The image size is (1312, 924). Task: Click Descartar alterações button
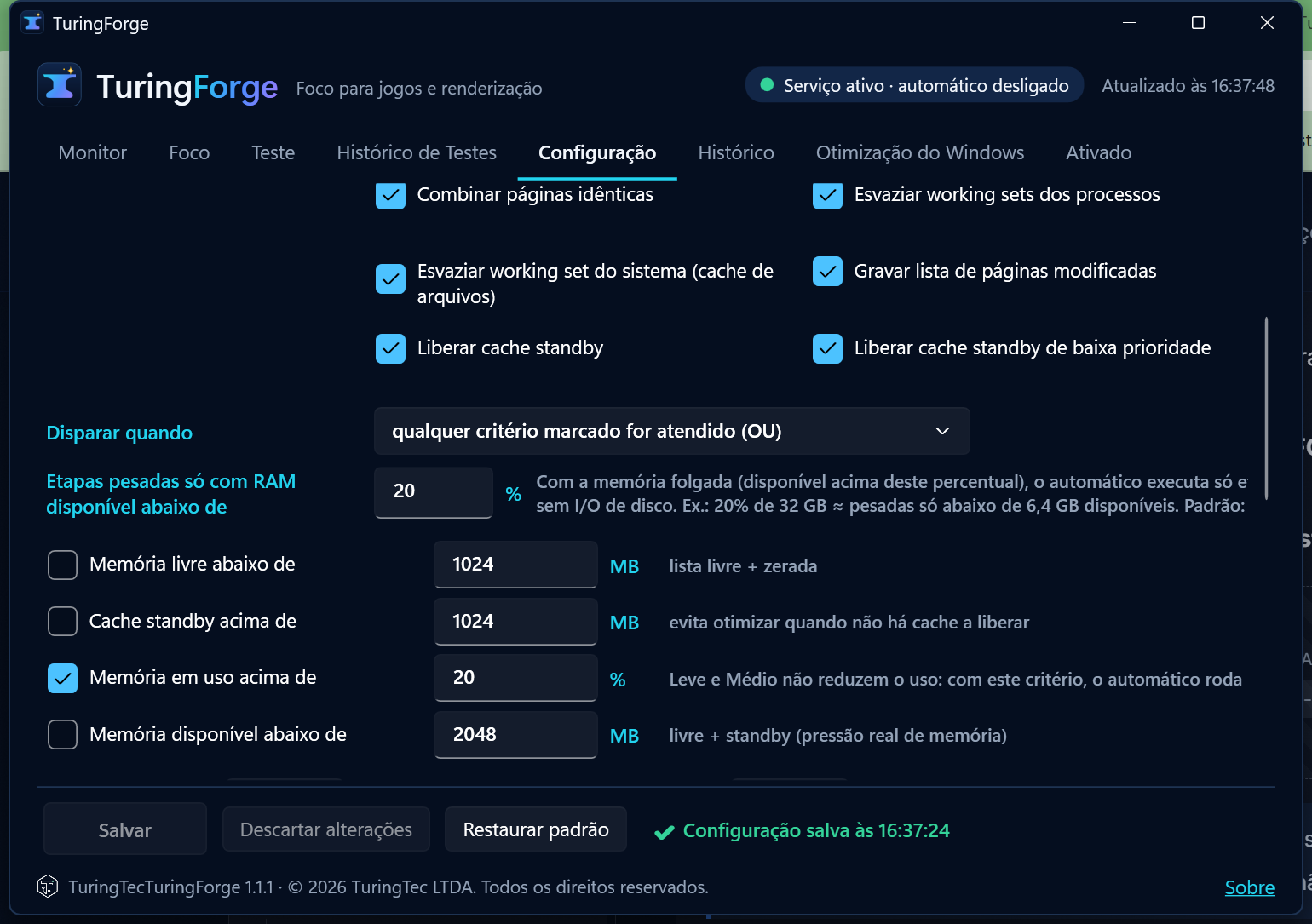(x=326, y=829)
